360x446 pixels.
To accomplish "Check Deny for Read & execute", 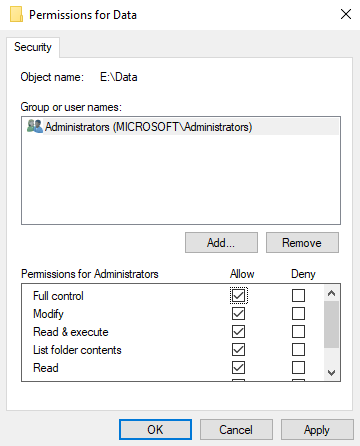I will [x=298, y=332].
